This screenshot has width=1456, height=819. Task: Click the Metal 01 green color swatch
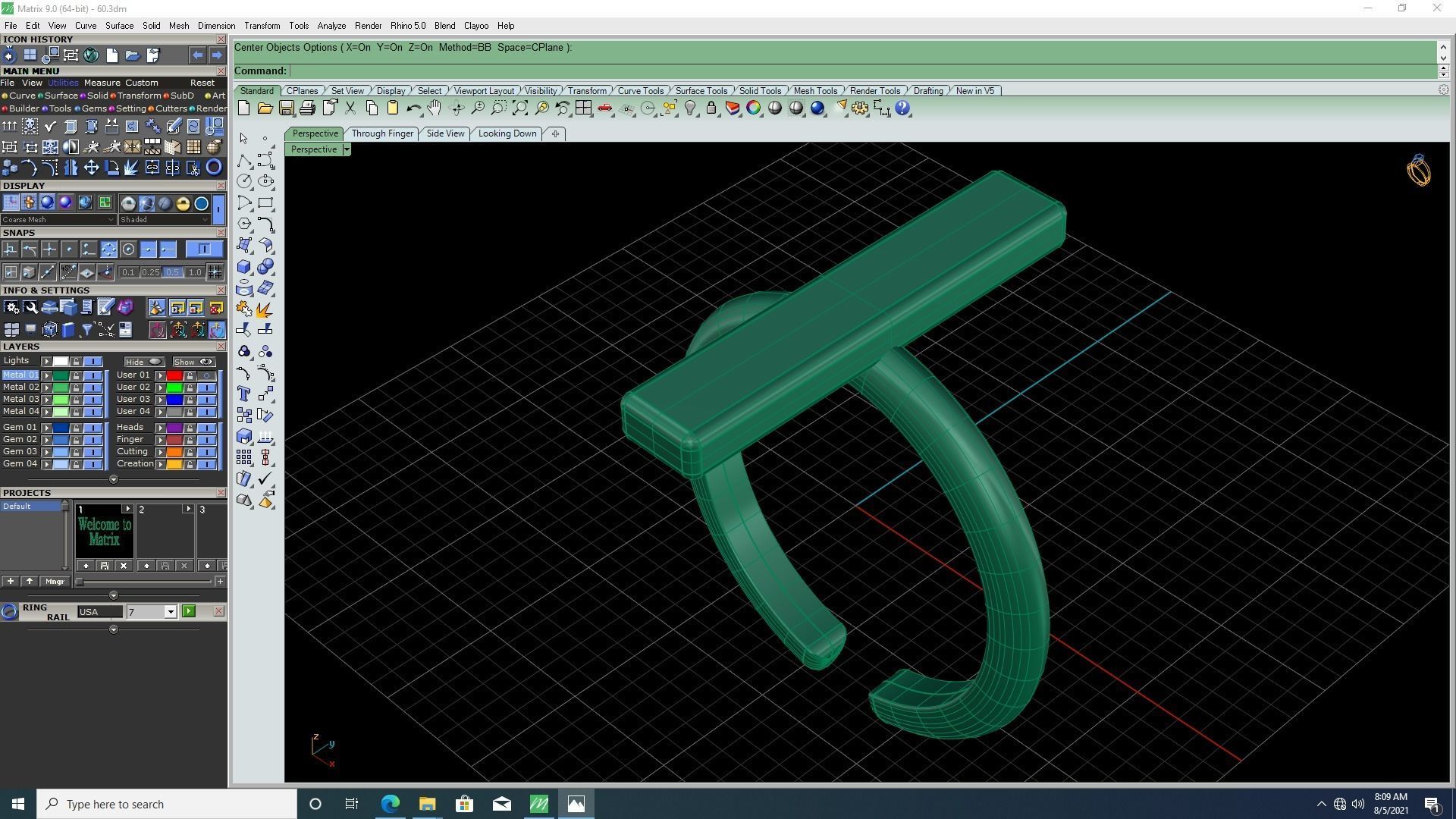(x=60, y=375)
